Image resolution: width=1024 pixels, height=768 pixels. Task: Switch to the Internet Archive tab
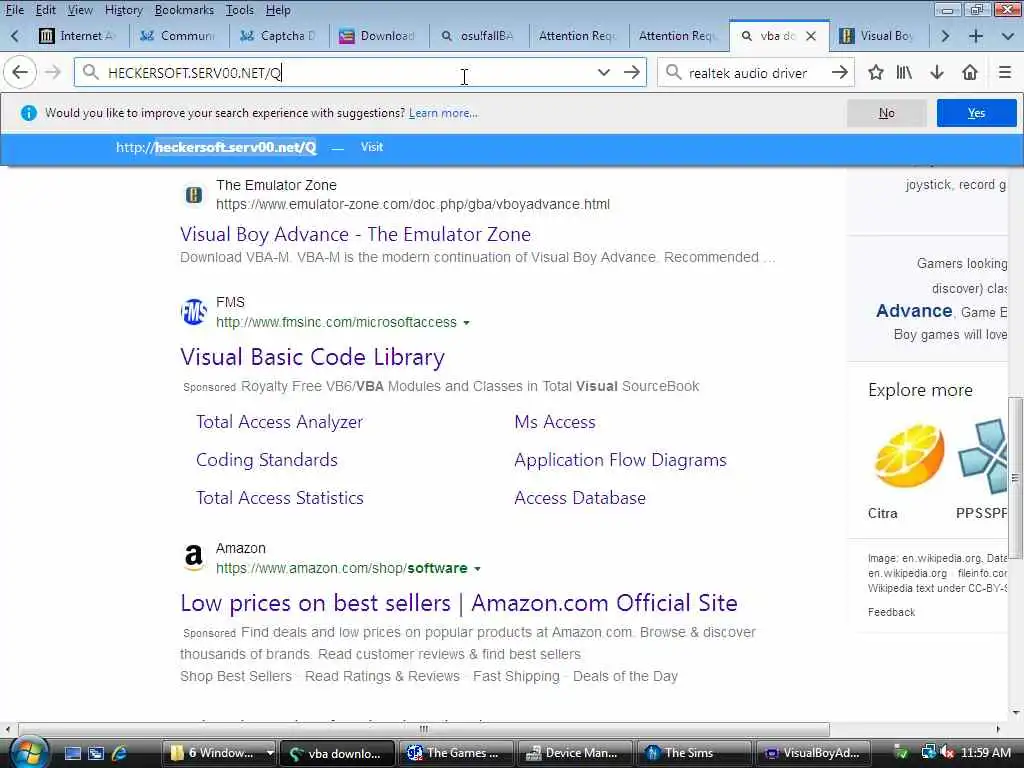pyautogui.click(x=78, y=36)
